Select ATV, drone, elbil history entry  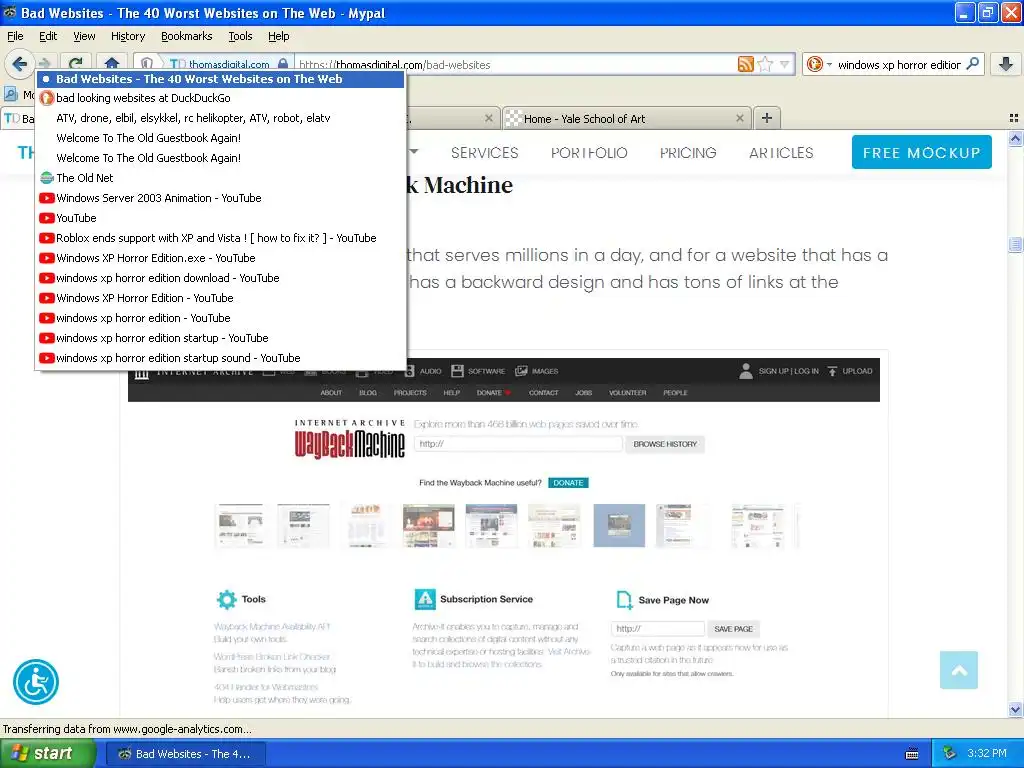pyautogui.click(x=220, y=118)
